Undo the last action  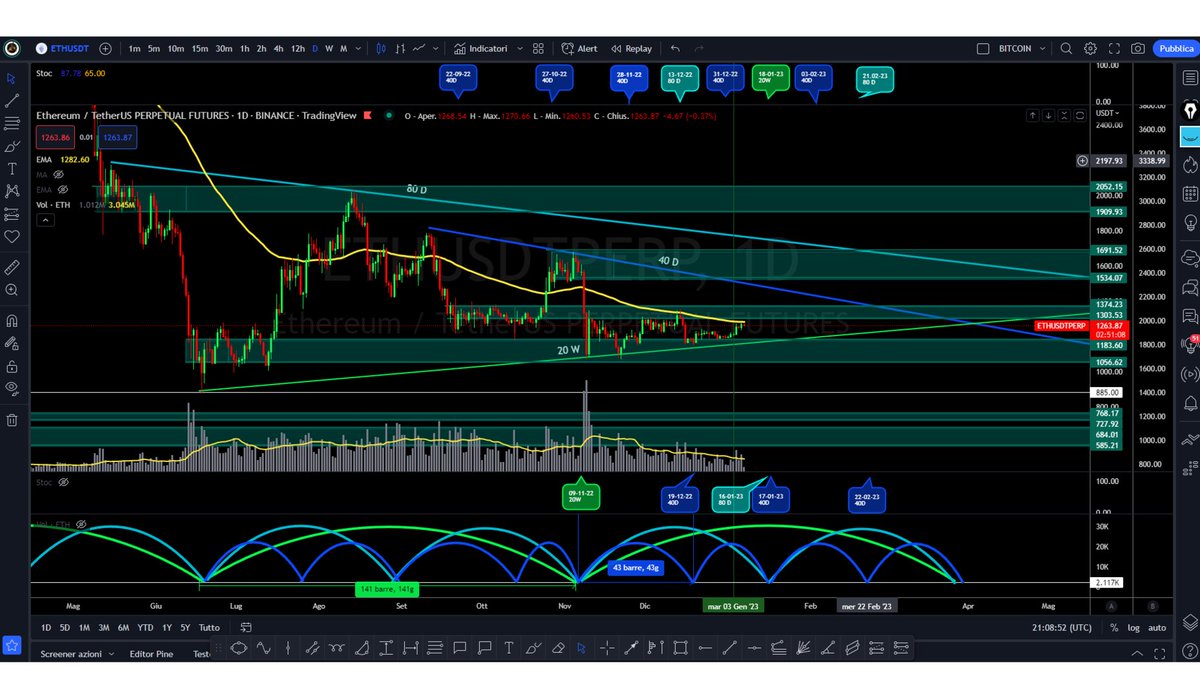(x=675, y=48)
